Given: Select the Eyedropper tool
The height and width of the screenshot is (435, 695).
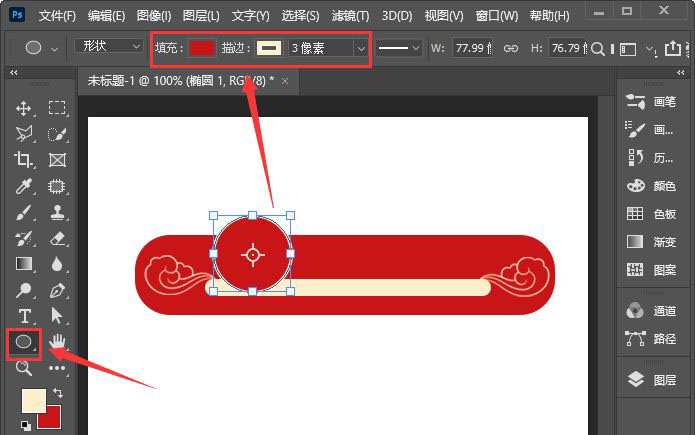Looking at the screenshot, I should [x=24, y=185].
